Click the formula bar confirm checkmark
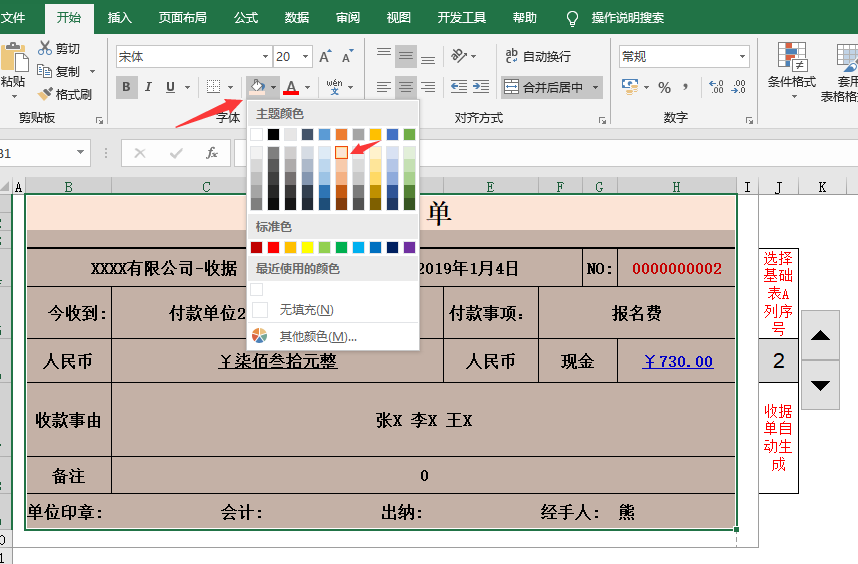This screenshot has height=564, width=858. (x=176, y=153)
